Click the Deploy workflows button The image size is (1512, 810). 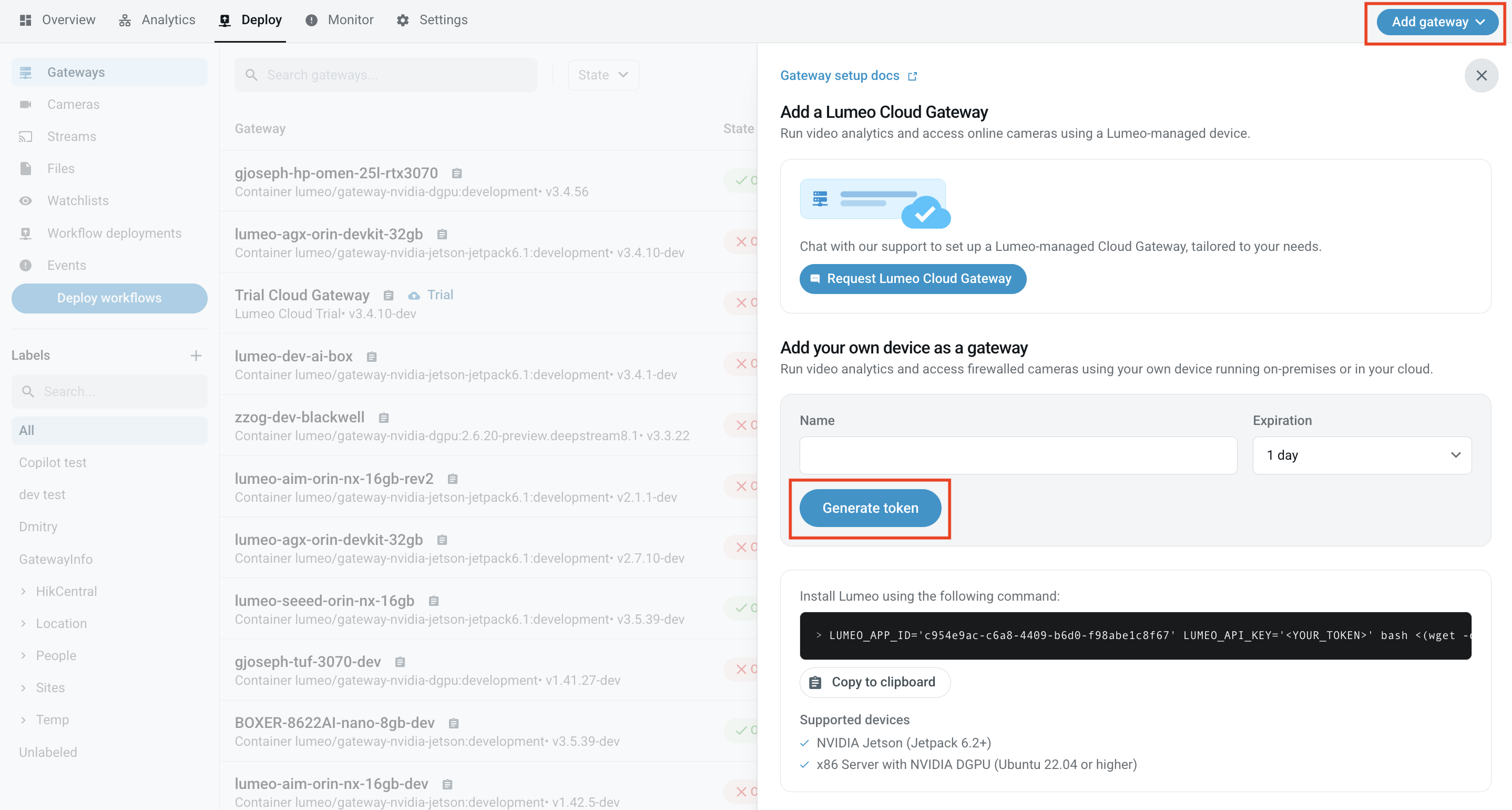pyautogui.click(x=109, y=298)
